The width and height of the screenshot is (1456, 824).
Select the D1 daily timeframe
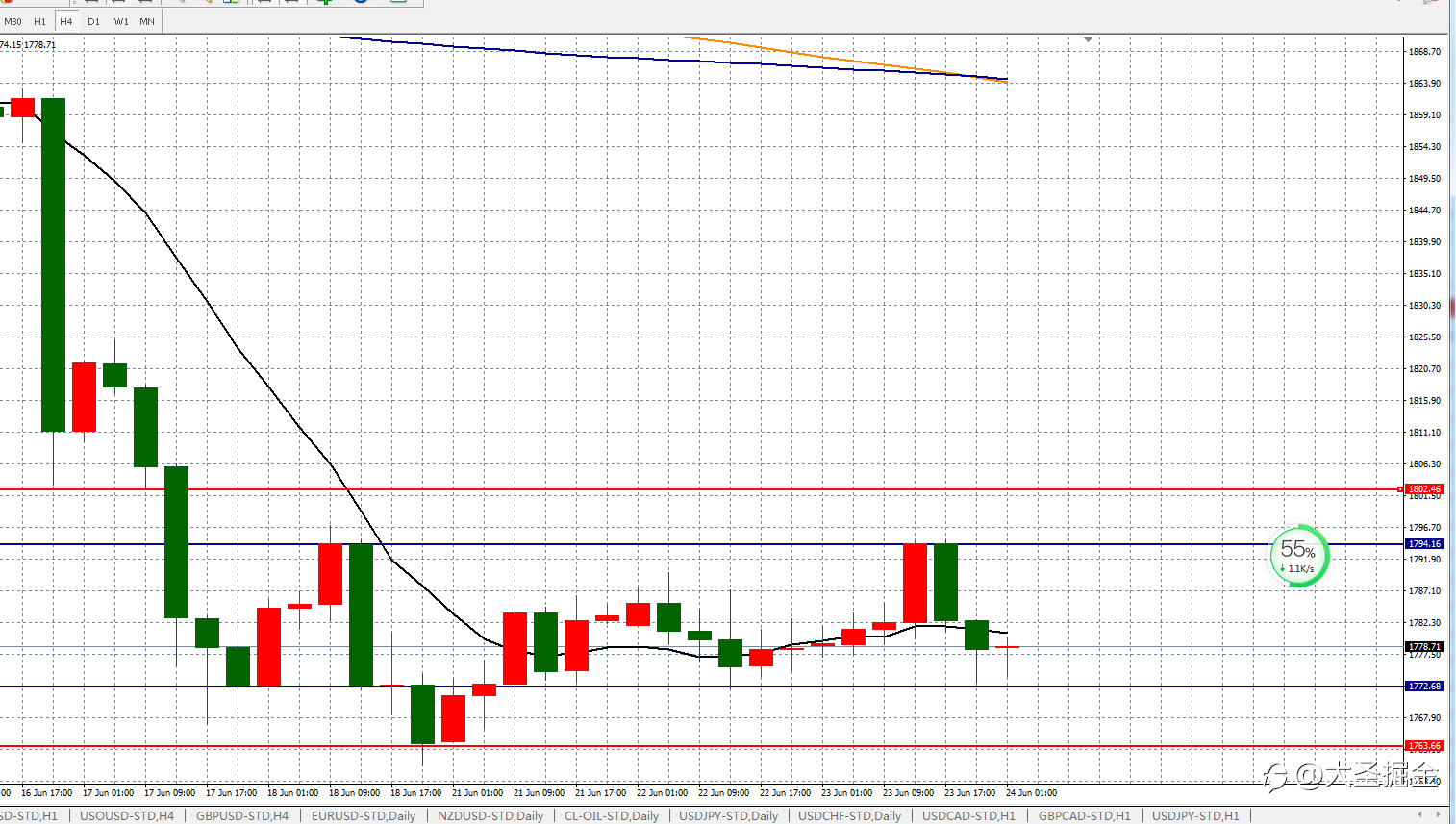click(93, 21)
